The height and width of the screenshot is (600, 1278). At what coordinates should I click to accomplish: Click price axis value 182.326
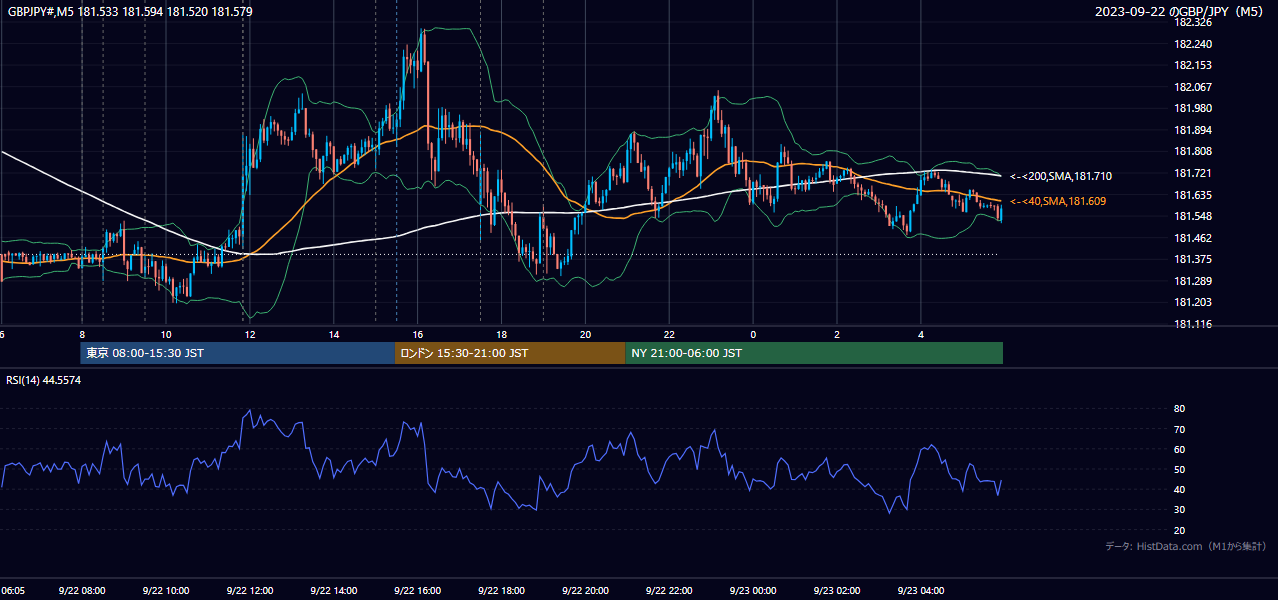pos(1193,22)
